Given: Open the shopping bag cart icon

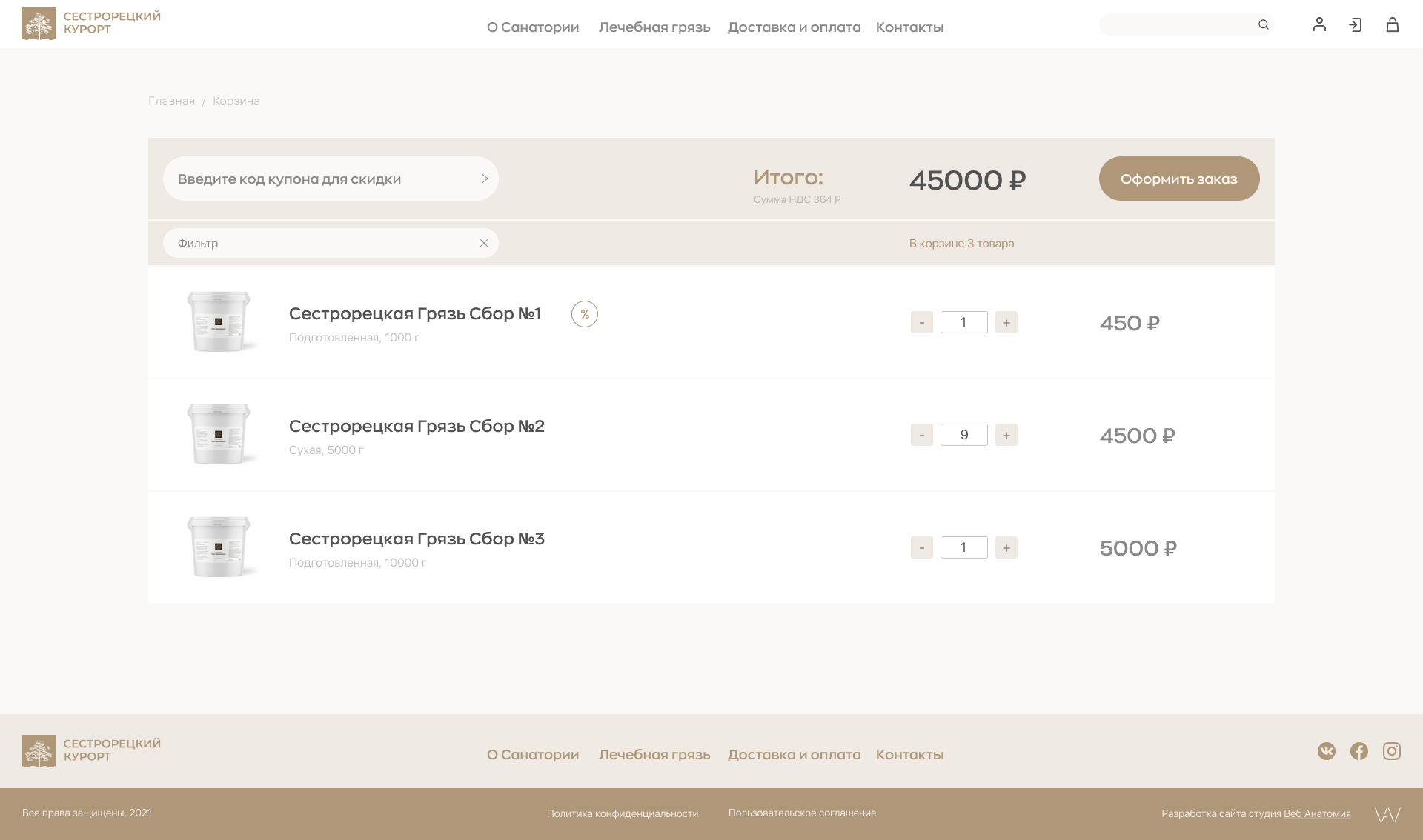Looking at the screenshot, I should [x=1393, y=24].
